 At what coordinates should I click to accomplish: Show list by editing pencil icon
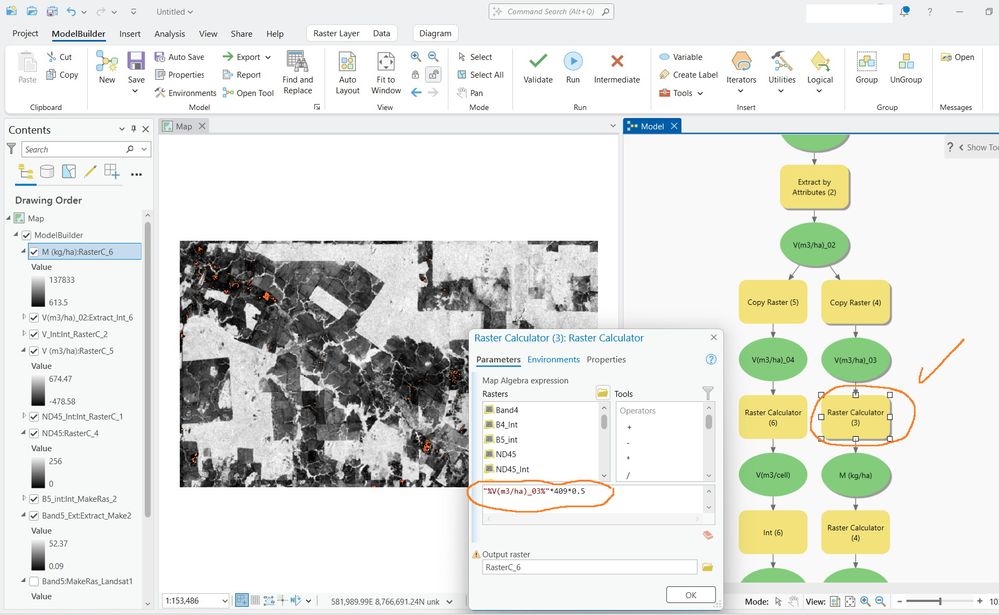pos(90,171)
